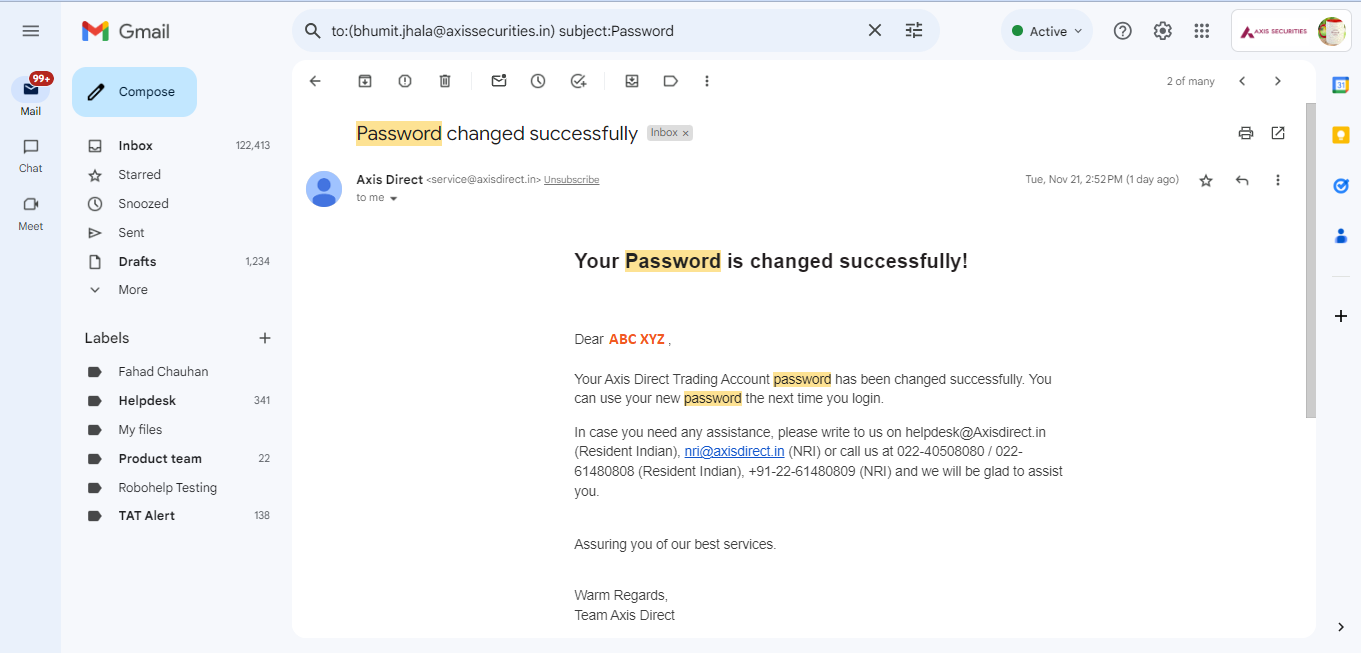Image resolution: width=1361 pixels, height=653 pixels.
Task: Mark the email as unread
Action: click(x=499, y=81)
